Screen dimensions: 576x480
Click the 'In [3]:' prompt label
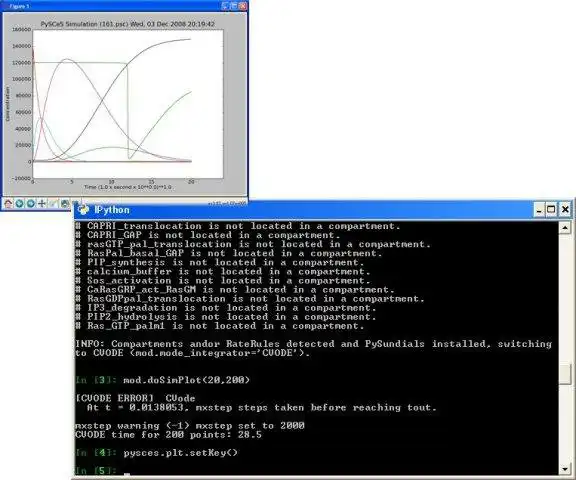(x=96, y=380)
